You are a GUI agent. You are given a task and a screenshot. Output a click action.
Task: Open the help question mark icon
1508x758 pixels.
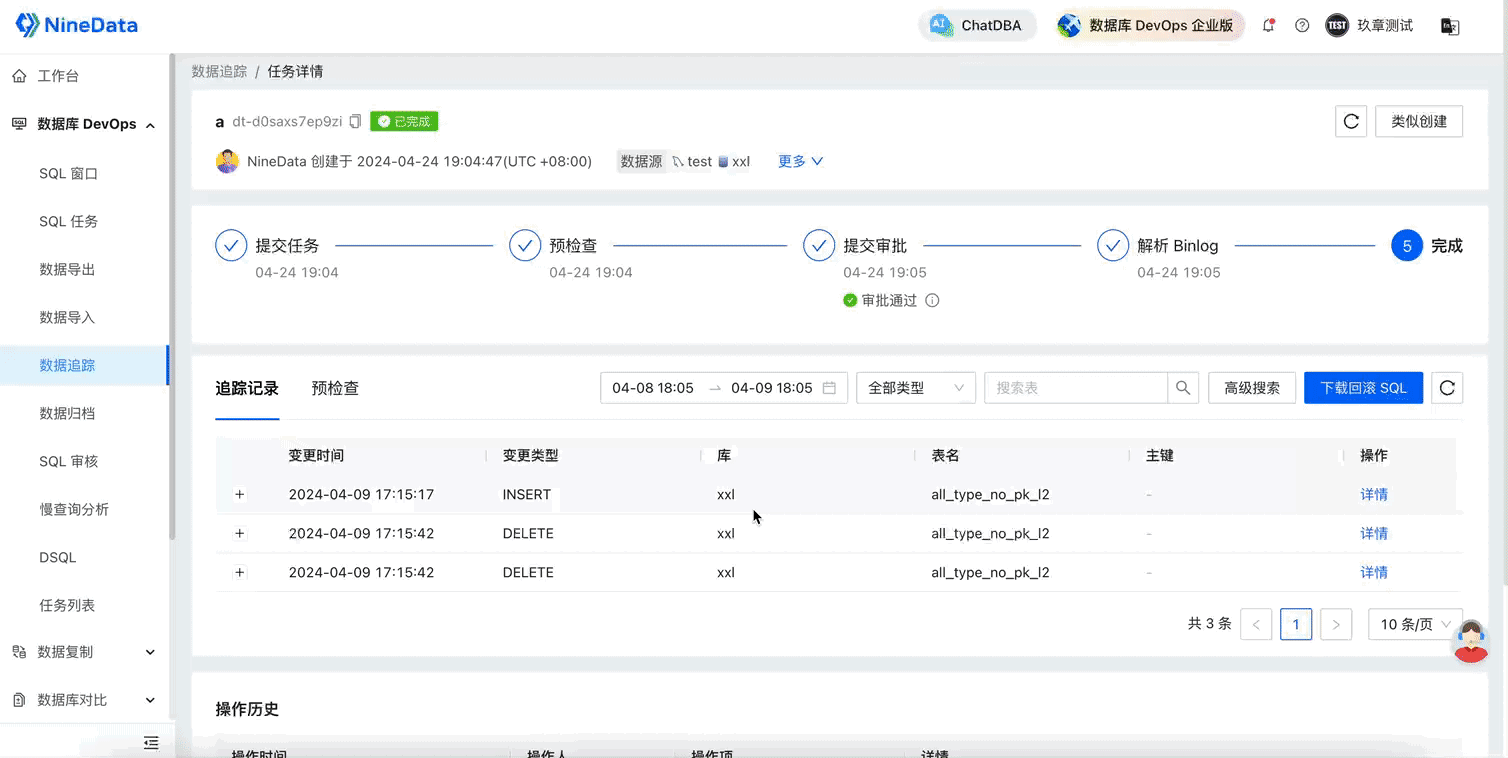(x=1302, y=26)
